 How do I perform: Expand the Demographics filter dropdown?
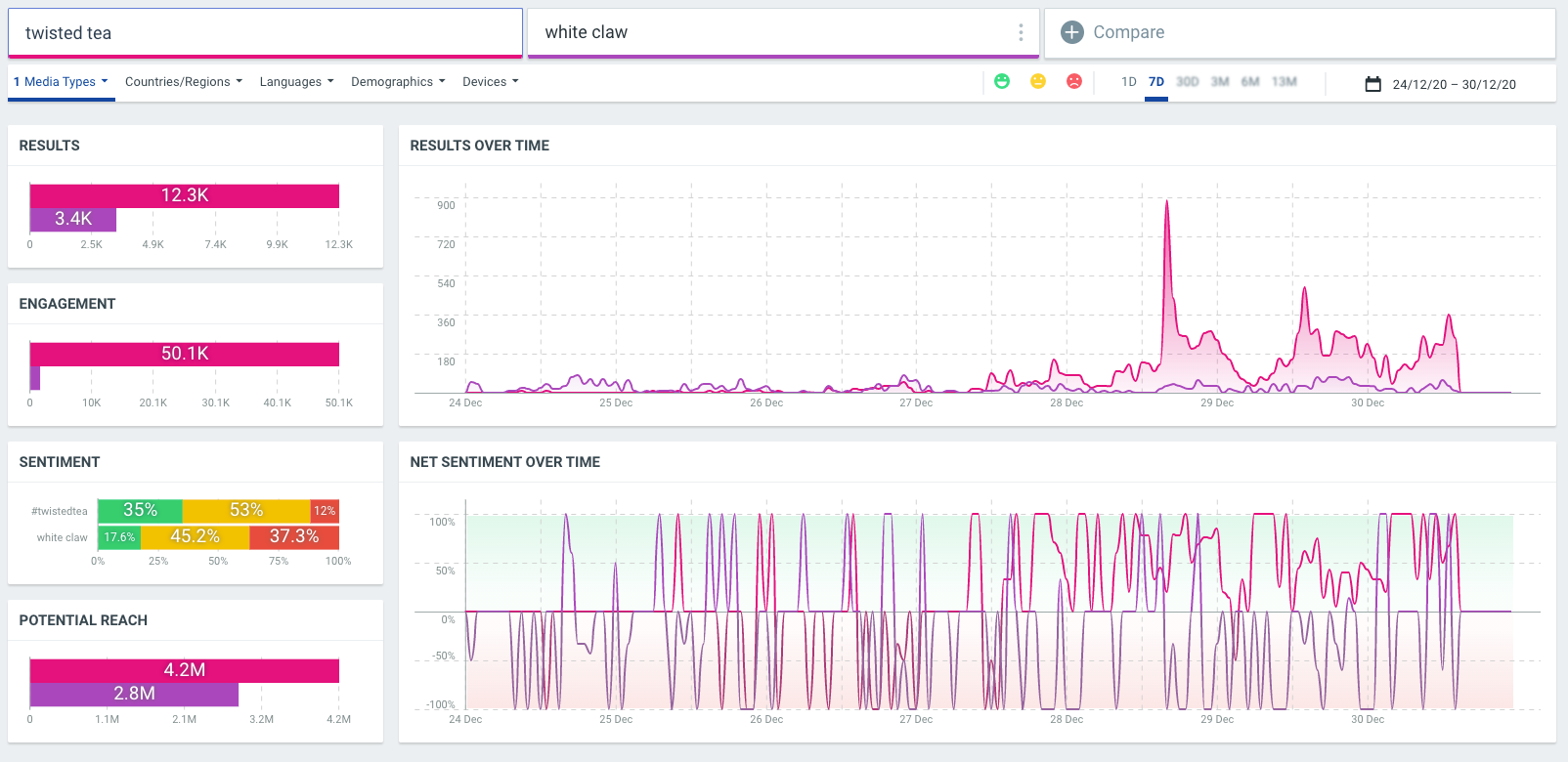(398, 82)
